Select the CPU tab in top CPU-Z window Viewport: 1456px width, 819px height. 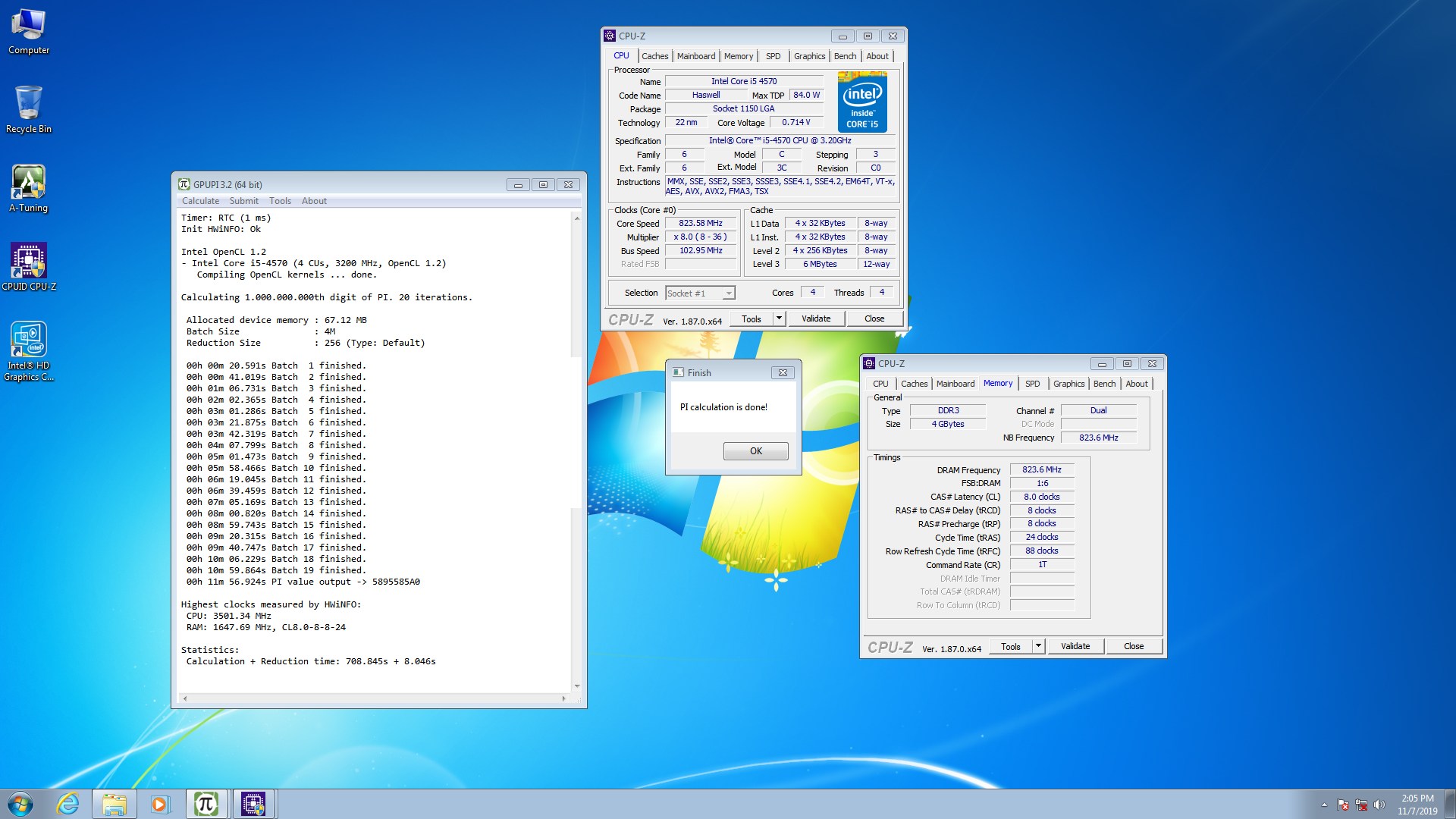[621, 55]
